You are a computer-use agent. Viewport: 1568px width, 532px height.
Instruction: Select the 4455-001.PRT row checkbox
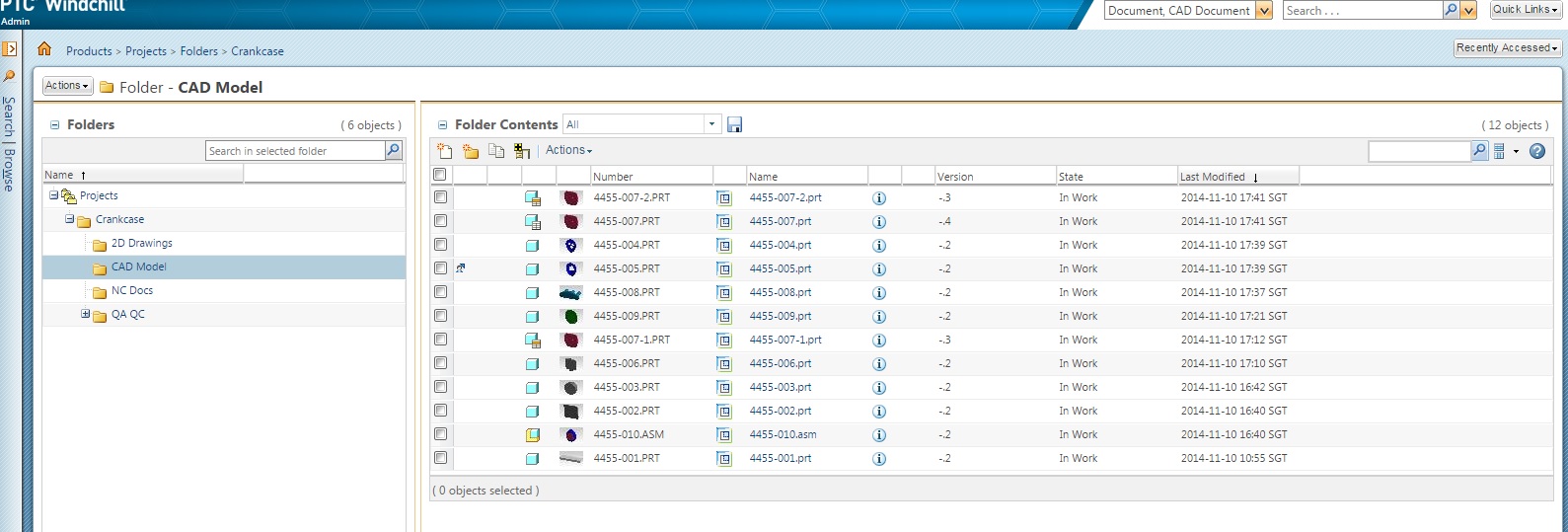tap(440, 458)
